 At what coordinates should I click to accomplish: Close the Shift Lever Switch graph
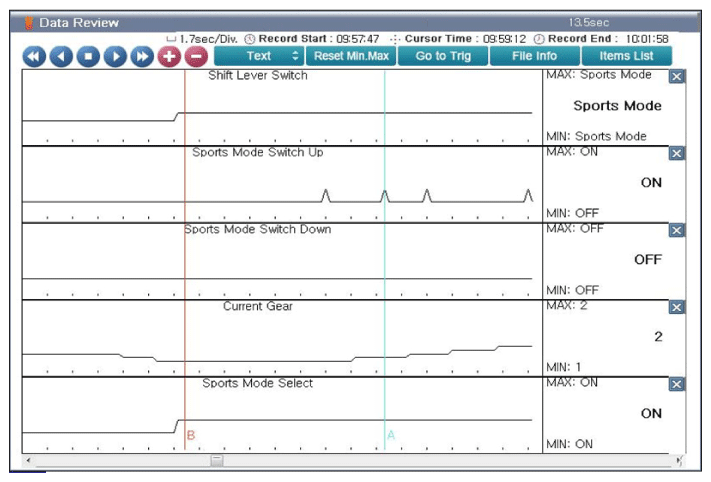click(677, 77)
